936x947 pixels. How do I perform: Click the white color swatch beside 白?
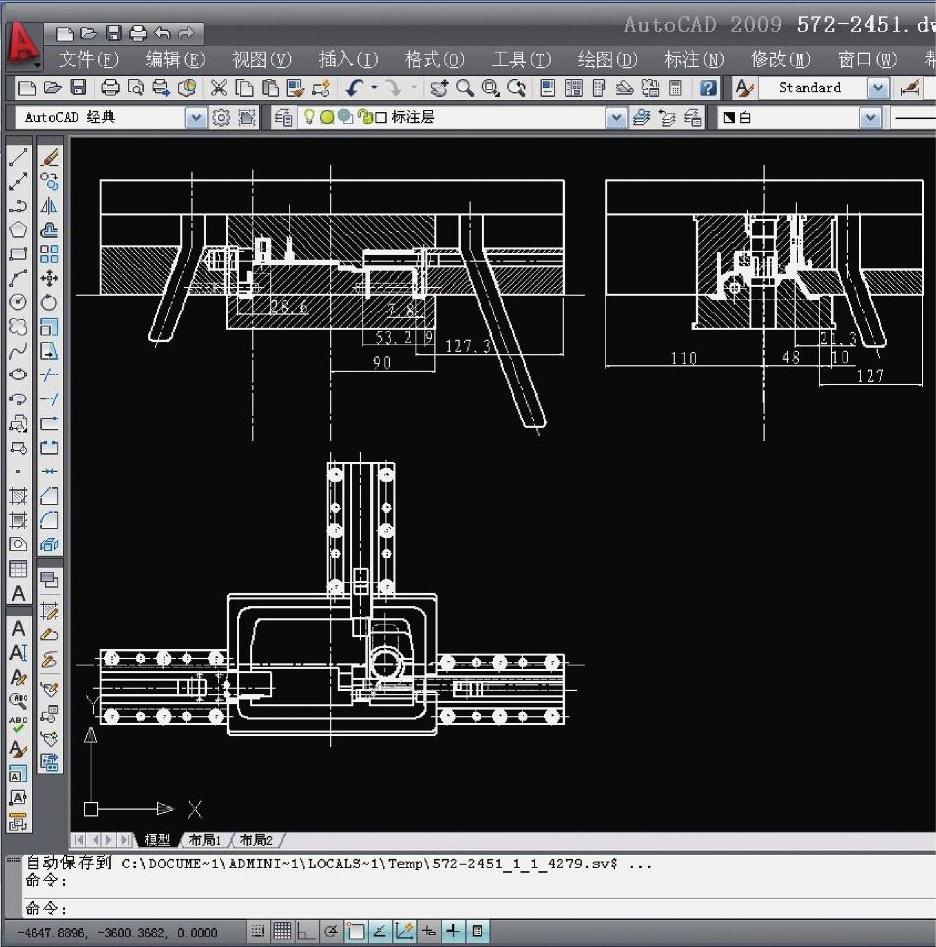pos(729,117)
